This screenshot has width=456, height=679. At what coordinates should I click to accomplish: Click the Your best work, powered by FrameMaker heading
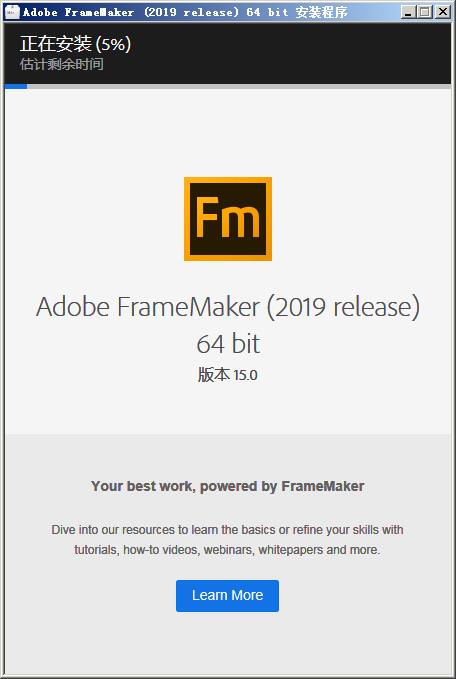coord(228,486)
